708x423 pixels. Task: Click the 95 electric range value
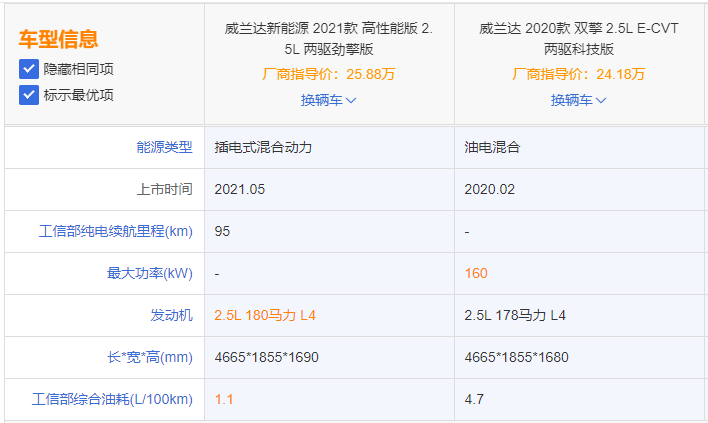(x=222, y=231)
